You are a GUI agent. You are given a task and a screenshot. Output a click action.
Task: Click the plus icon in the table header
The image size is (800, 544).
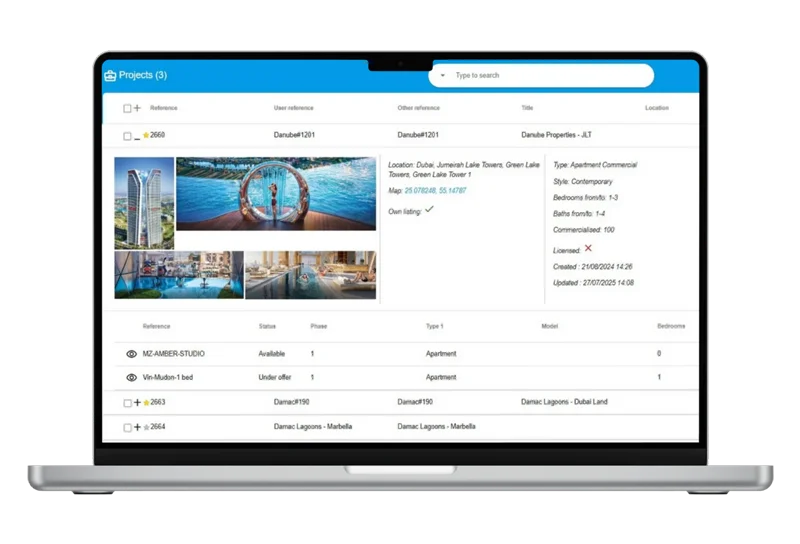point(137,108)
